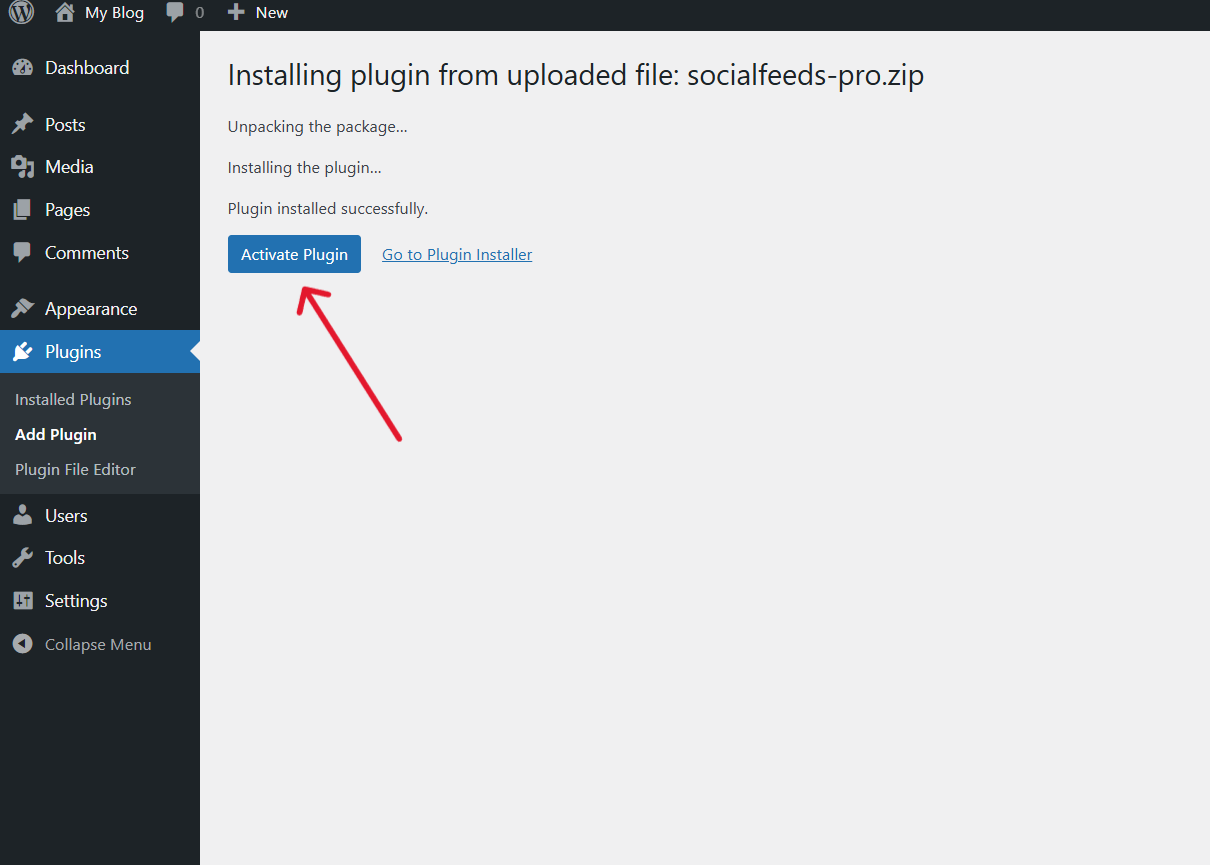This screenshot has width=1210, height=865.
Task: Click the My Blog home icon
Action: coord(65,13)
